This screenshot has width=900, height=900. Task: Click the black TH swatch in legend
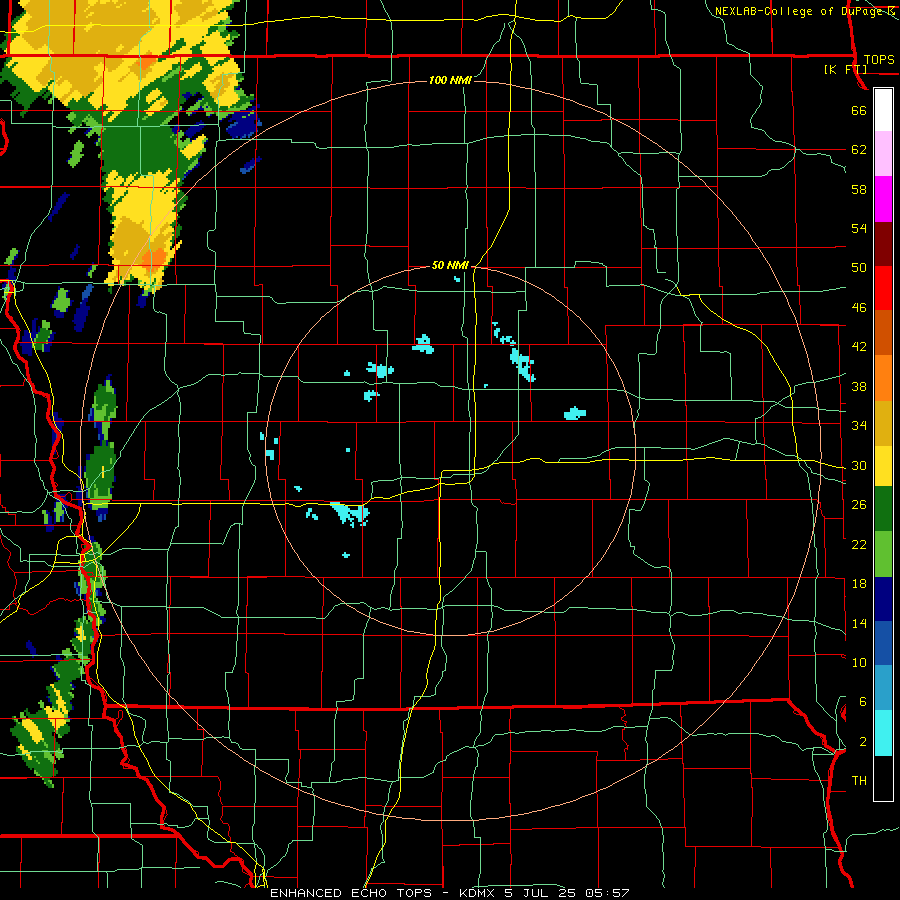[x=883, y=778]
